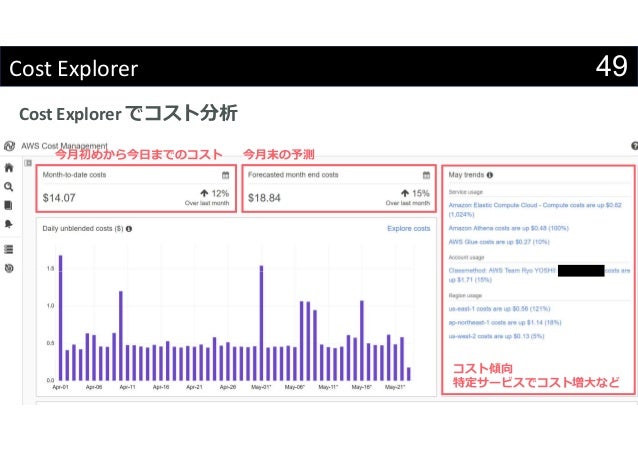Click the Daily unblended costs ($) title

tap(83, 229)
